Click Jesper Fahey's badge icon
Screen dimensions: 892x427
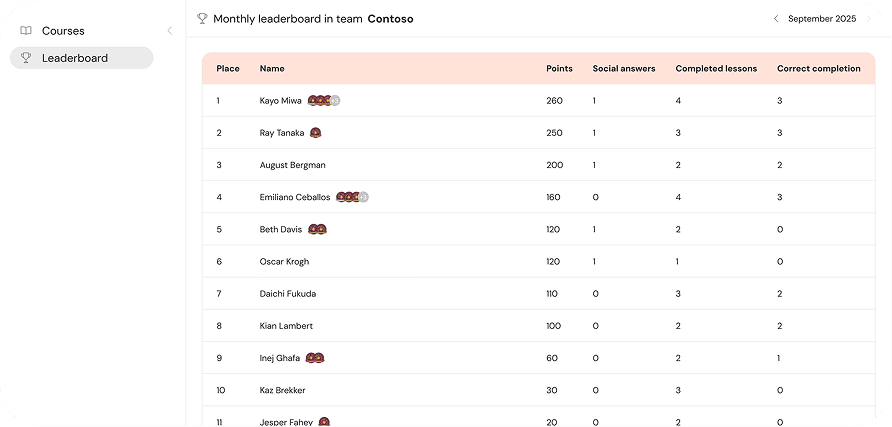tap(324, 422)
